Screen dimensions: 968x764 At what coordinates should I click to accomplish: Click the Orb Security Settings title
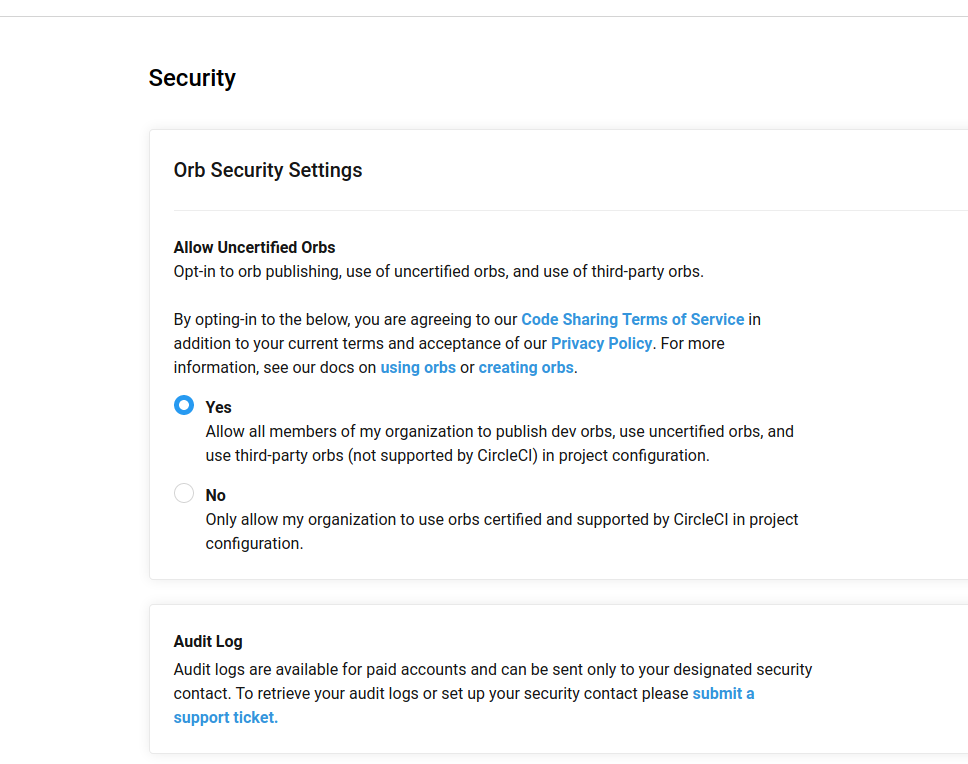(268, 171)
